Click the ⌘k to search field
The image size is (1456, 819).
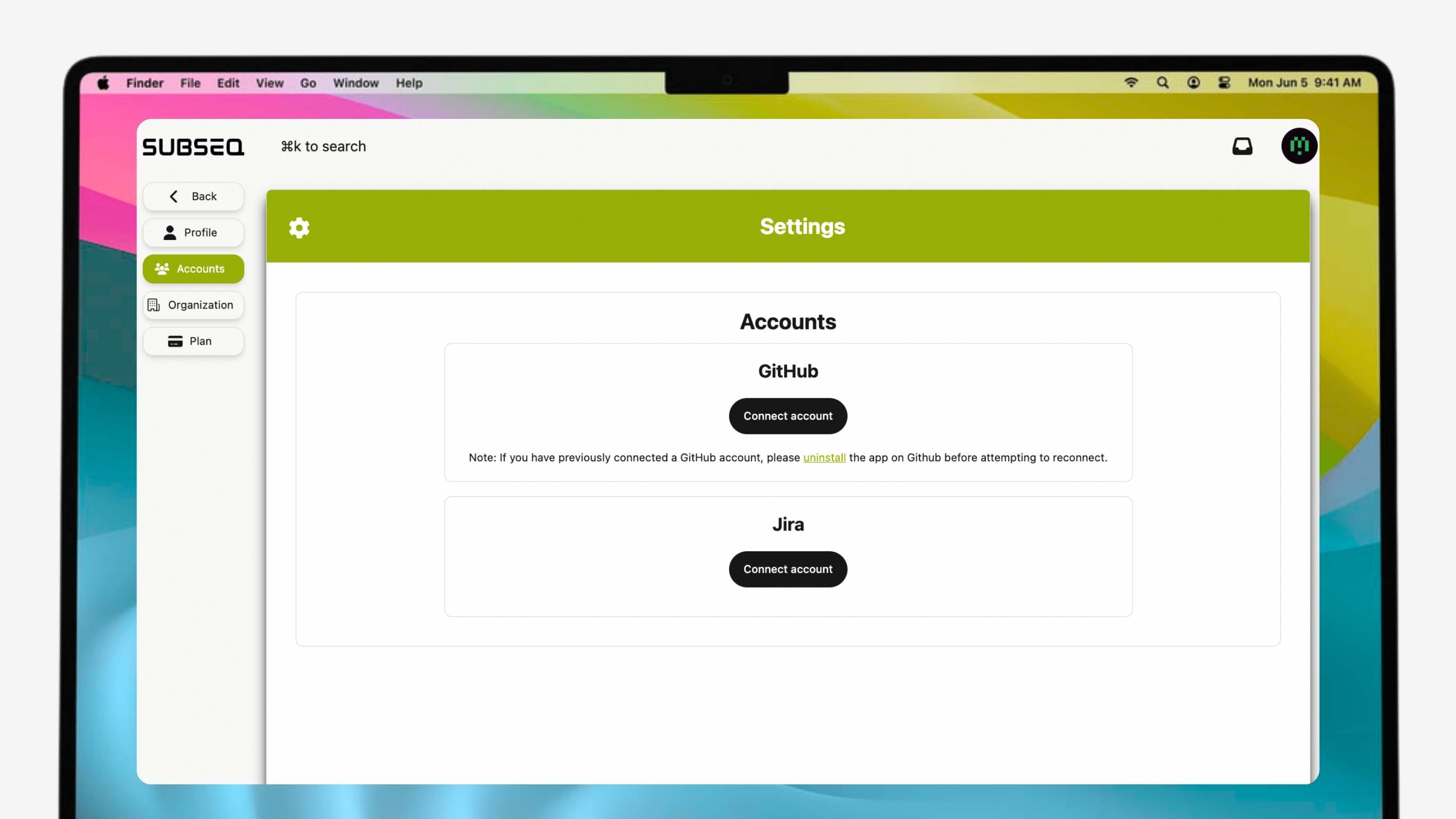pyautogui.click(x=323, y=147)
